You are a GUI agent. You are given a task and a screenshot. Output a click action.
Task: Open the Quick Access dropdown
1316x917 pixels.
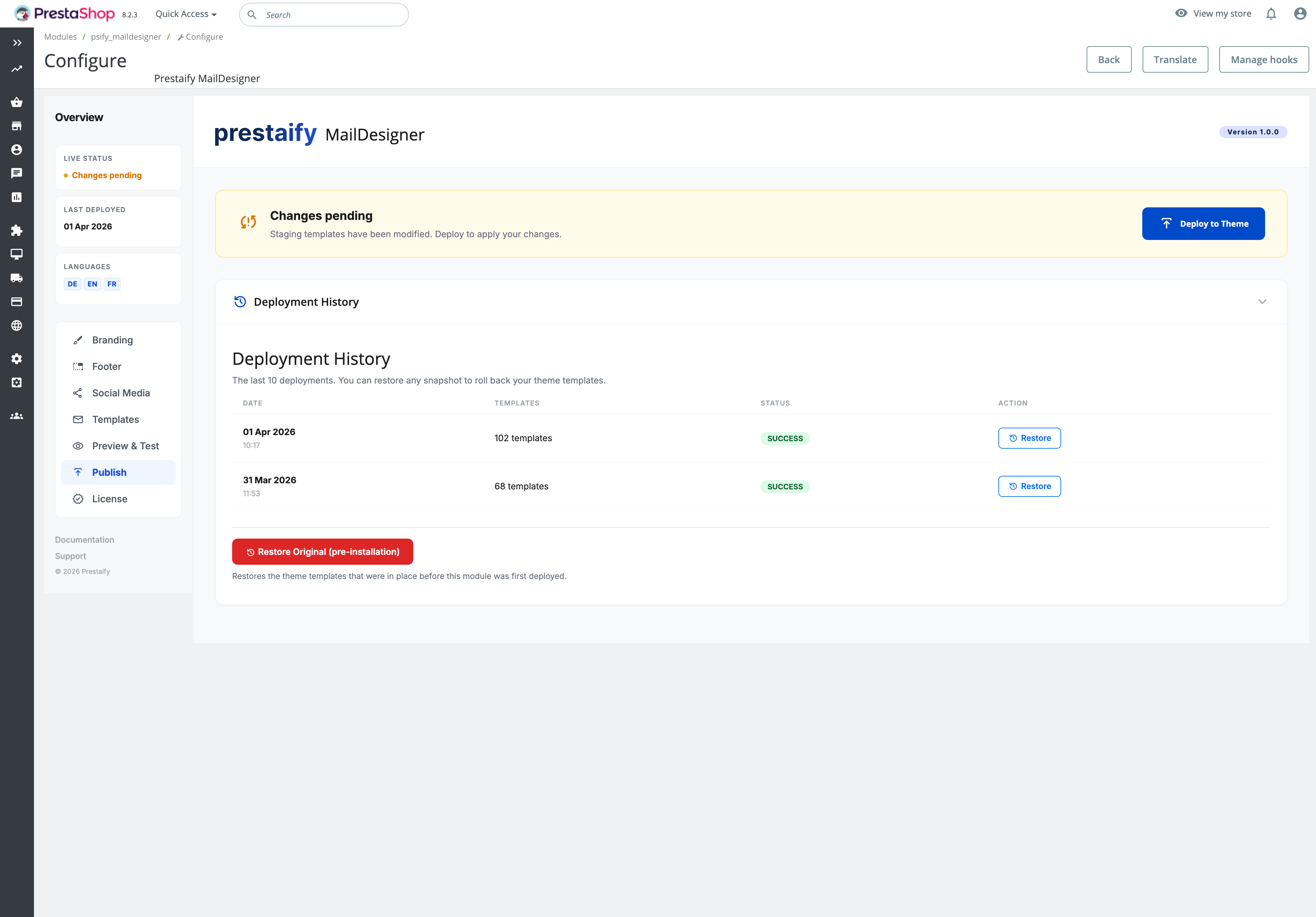186,14
